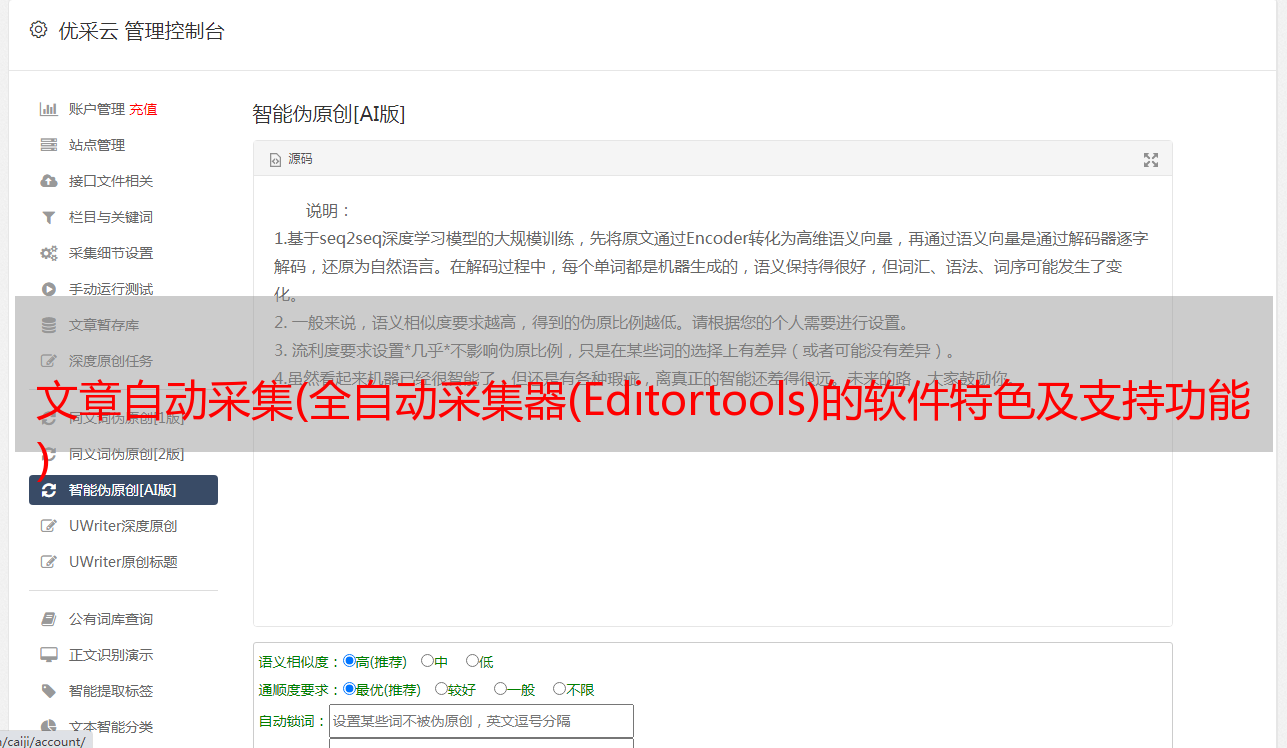Open the 账户管理 sidebar menu
The height and width of the screenshot is (748, 1287).
pyautogui.click(x=97, y=109)
